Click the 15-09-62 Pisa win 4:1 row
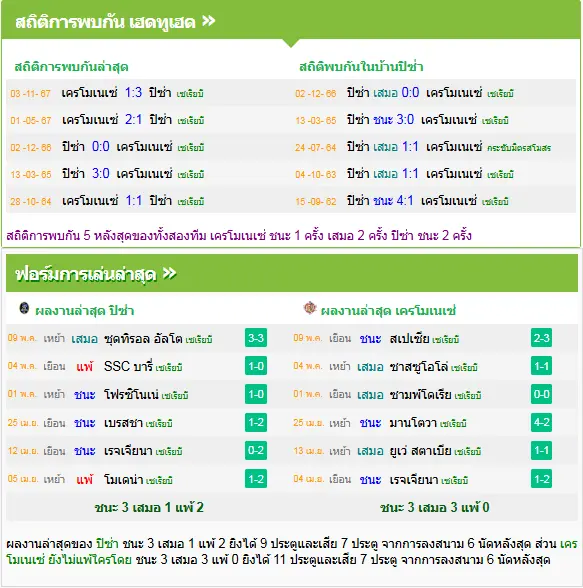 tap(434, 201)
